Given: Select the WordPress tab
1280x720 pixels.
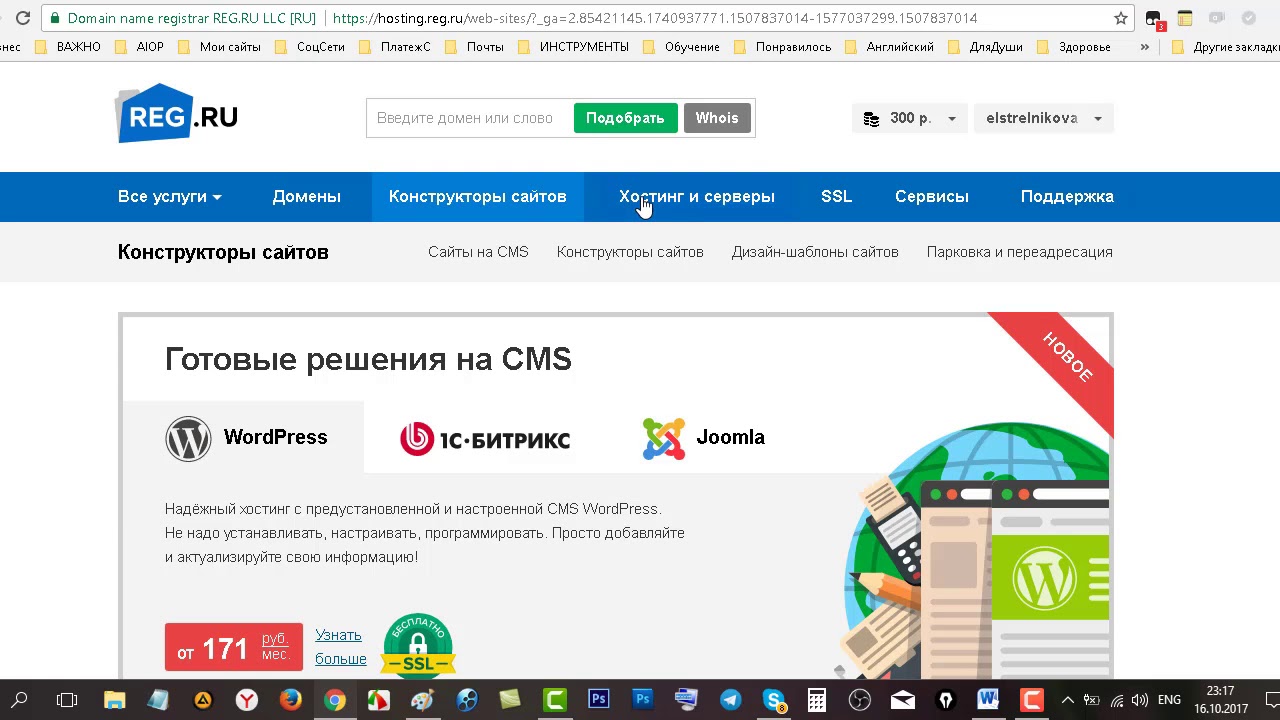Looking at the screenshot, I should 243,437.
